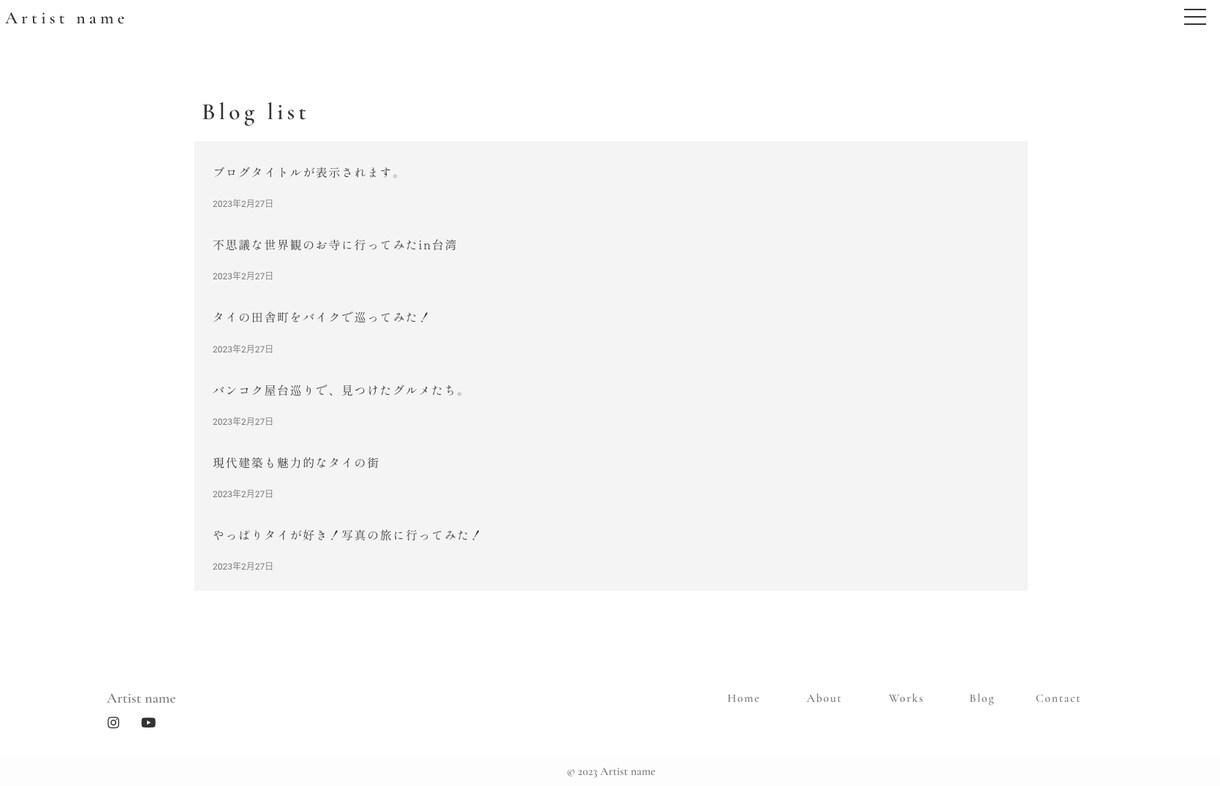Click the 'Artist name' header logo
Screen dimensions: 1220x786
click(66, 18)
